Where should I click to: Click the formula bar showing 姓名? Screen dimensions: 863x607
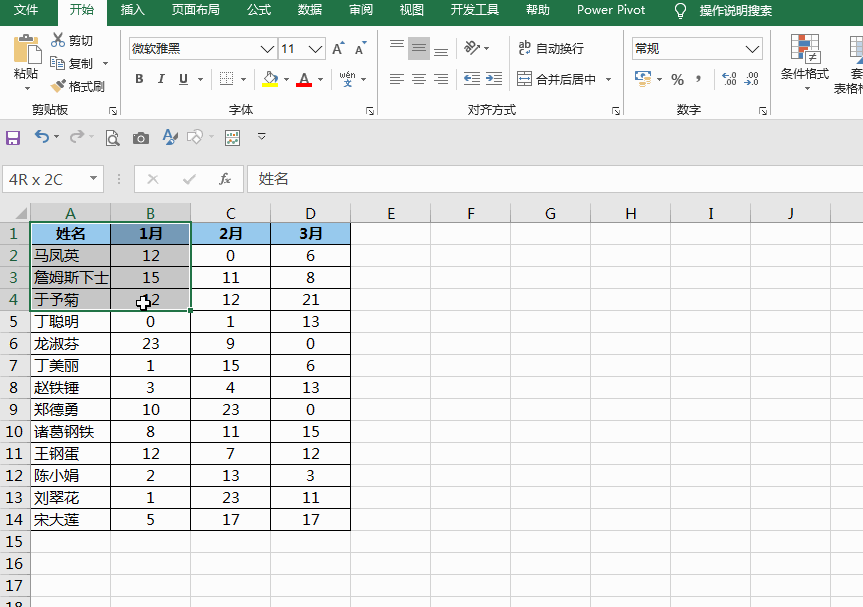click(555, 179)
